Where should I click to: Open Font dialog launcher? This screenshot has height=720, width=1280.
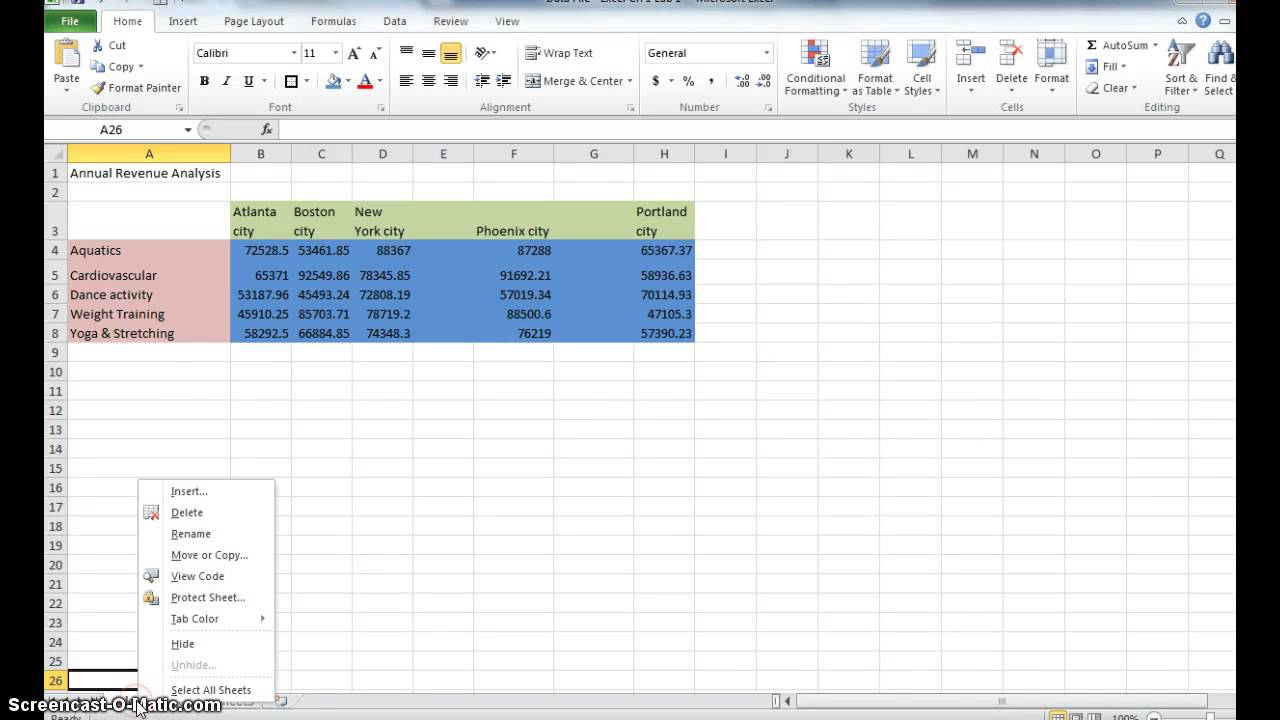pyautogui.click(x=381, y=108)
